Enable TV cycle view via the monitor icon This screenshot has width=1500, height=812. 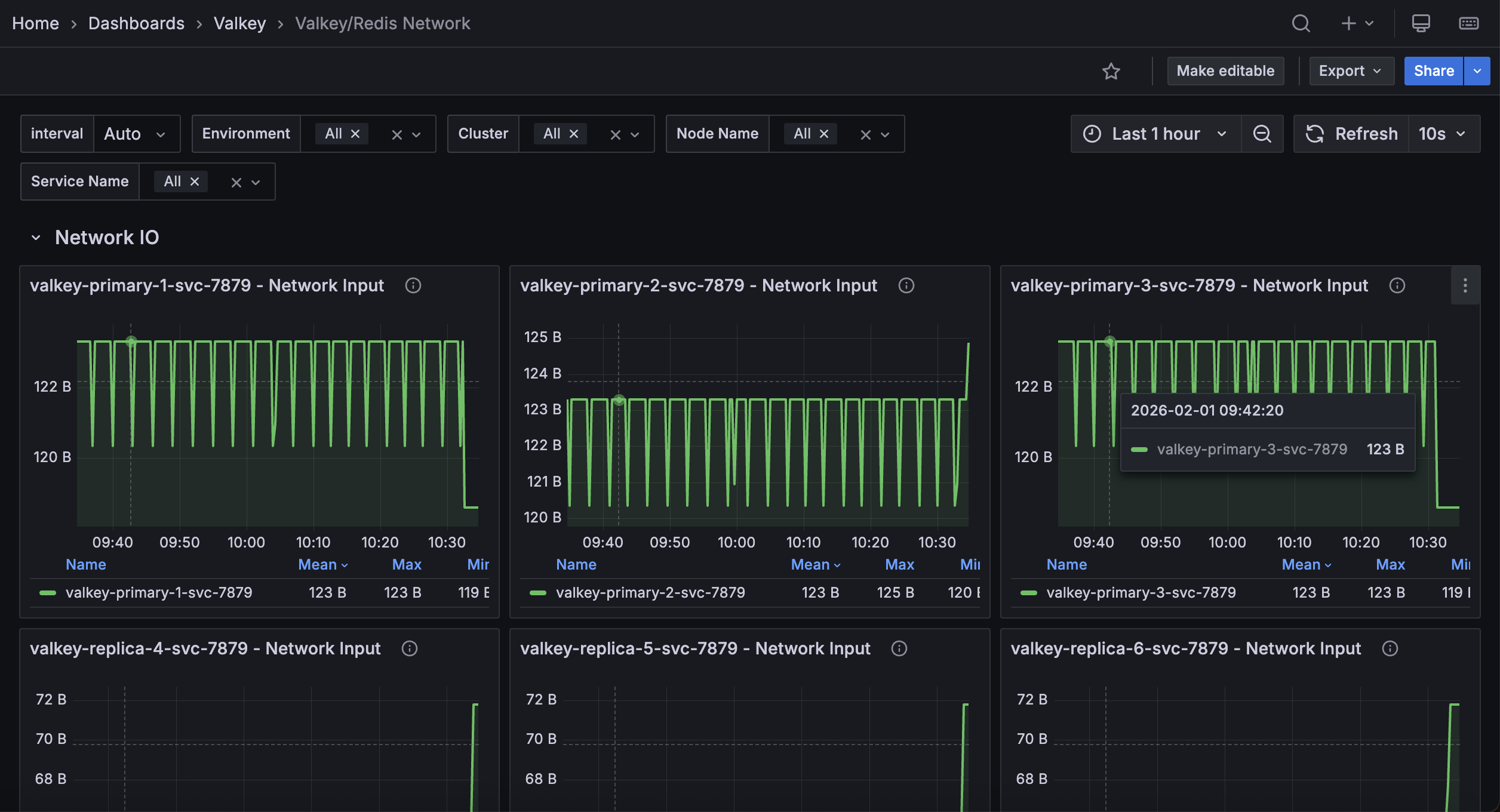(x=1421, y=23)
